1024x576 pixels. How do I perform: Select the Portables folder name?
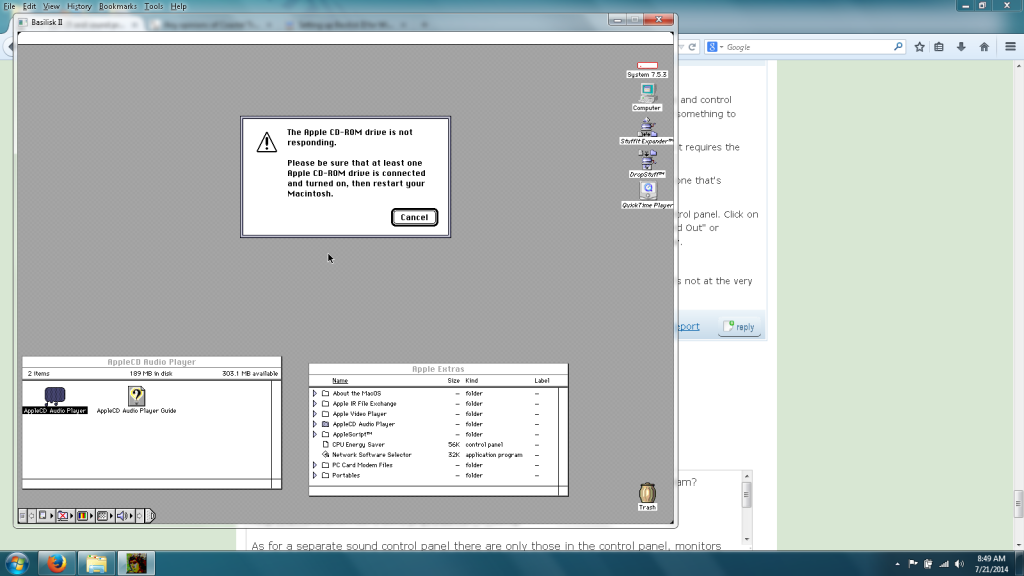click(x=346, y=475)
